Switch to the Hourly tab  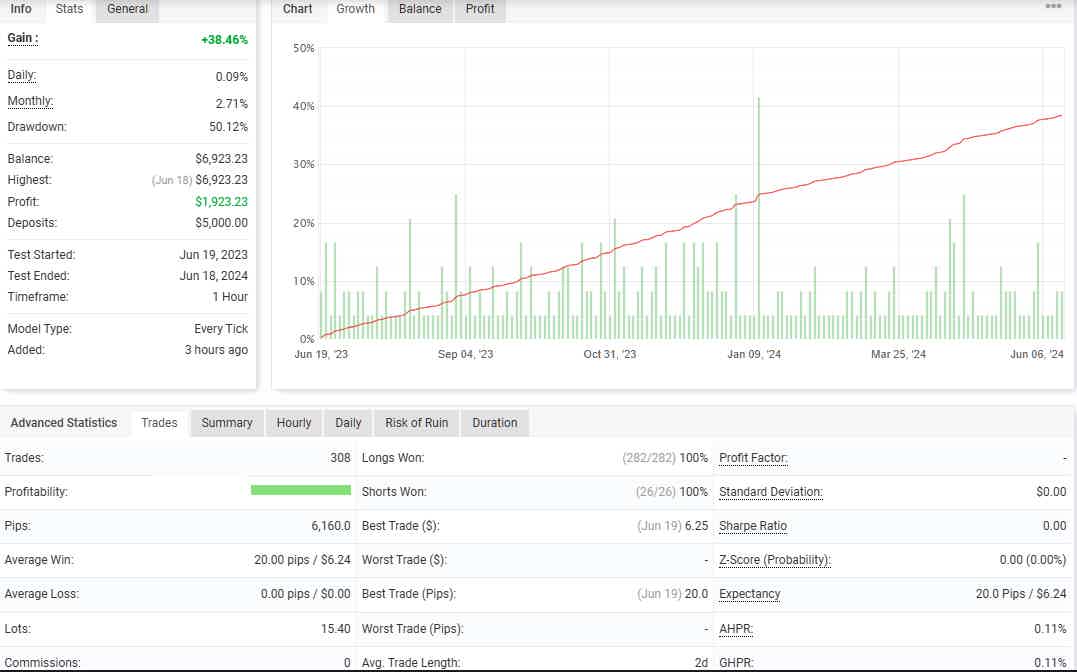(x=294, y=423)
